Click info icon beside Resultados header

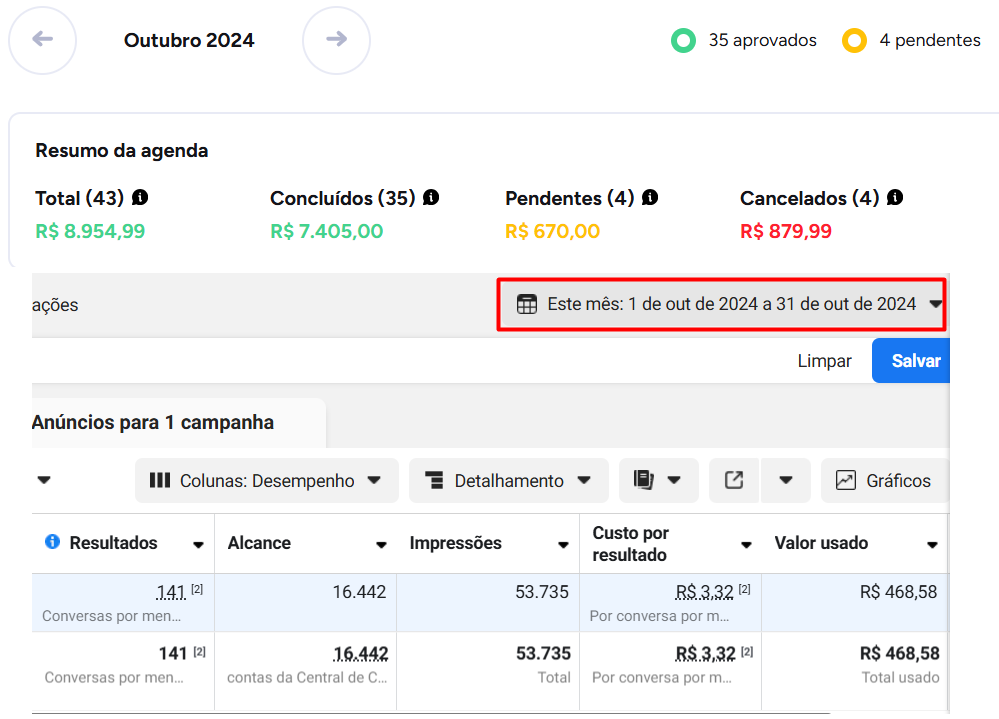click(53, 542)
